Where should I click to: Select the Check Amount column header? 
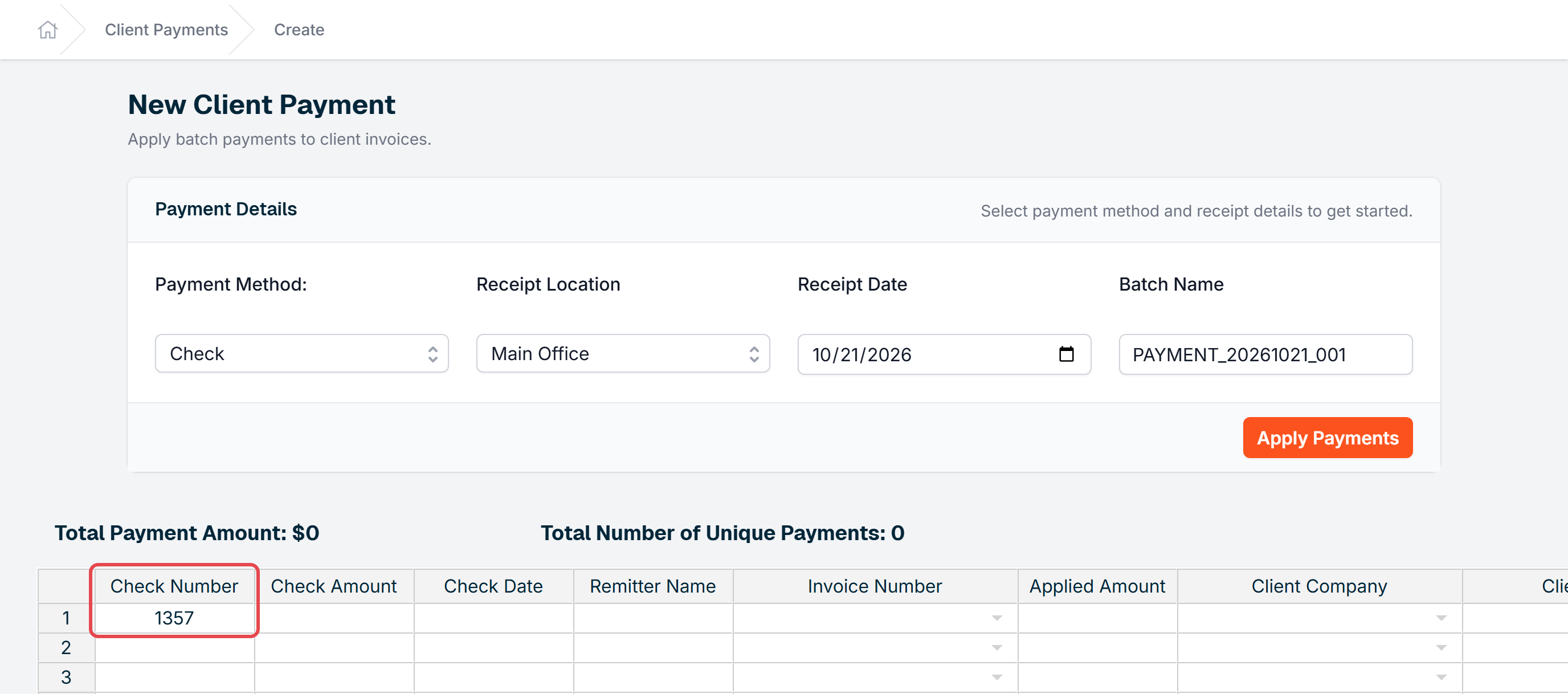334,586
